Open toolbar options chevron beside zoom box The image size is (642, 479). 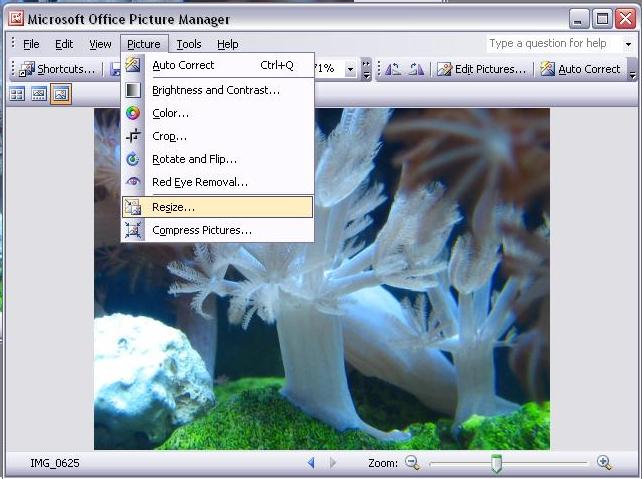coord(366,69)
